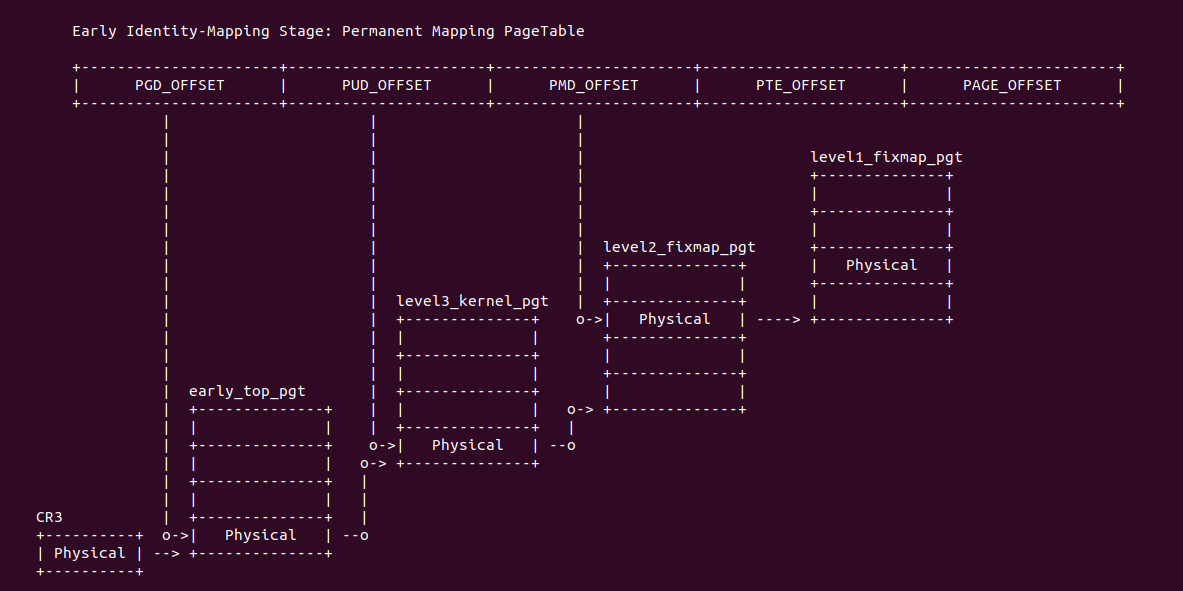Click the top empty row of level1_fixmap_pgt
Viewport: 1183px width, 591px height.
pyautogui.click(x=881, y=193)
